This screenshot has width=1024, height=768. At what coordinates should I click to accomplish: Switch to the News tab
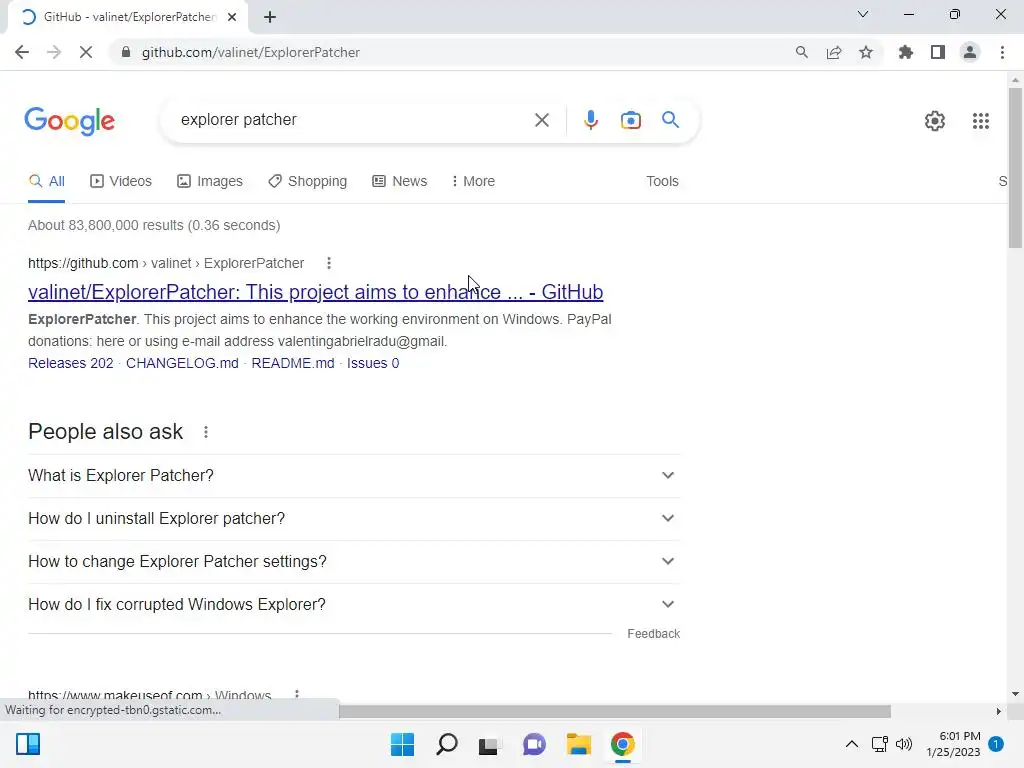pos(400,182)
